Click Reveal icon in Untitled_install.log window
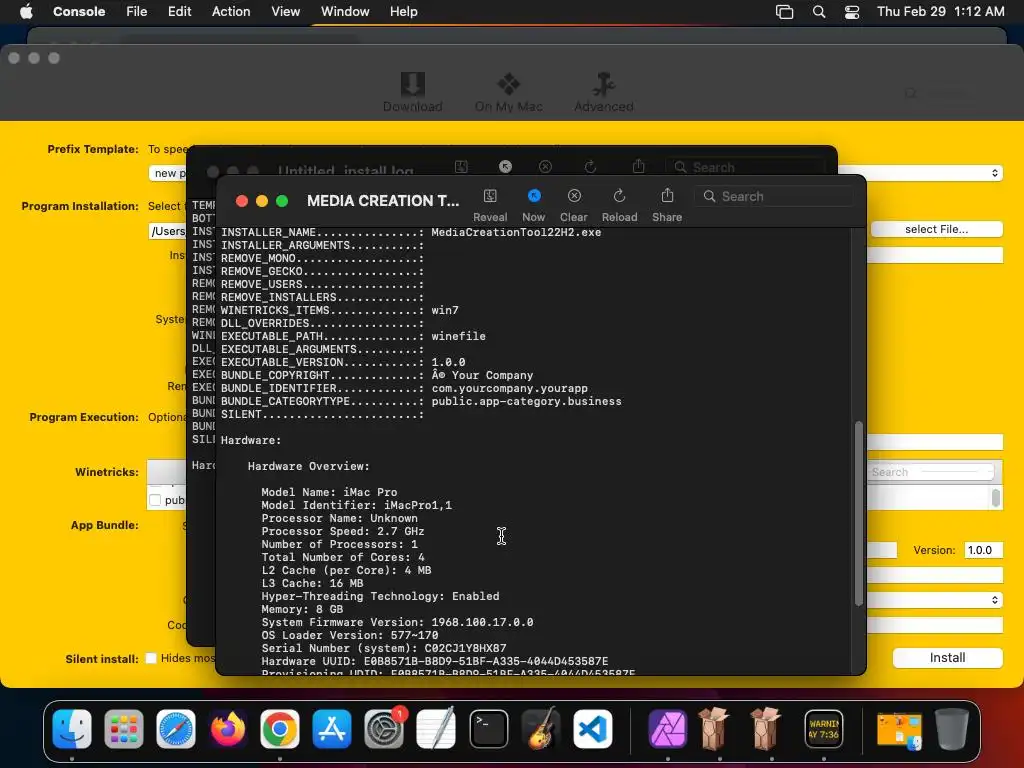Screen dimensions: 1024x768 (x=462, y=167)
